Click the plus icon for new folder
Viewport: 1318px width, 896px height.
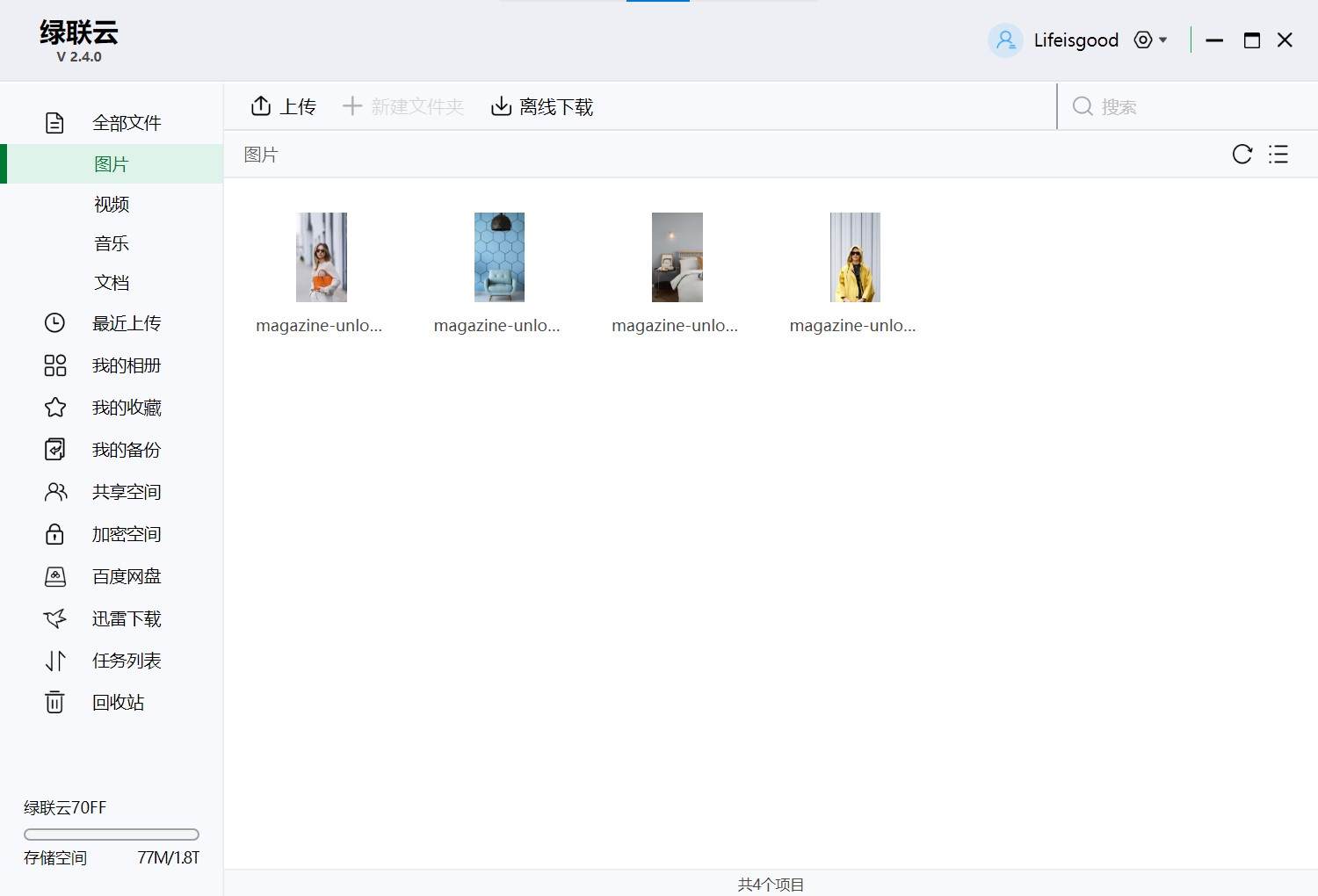pos(352,106)
